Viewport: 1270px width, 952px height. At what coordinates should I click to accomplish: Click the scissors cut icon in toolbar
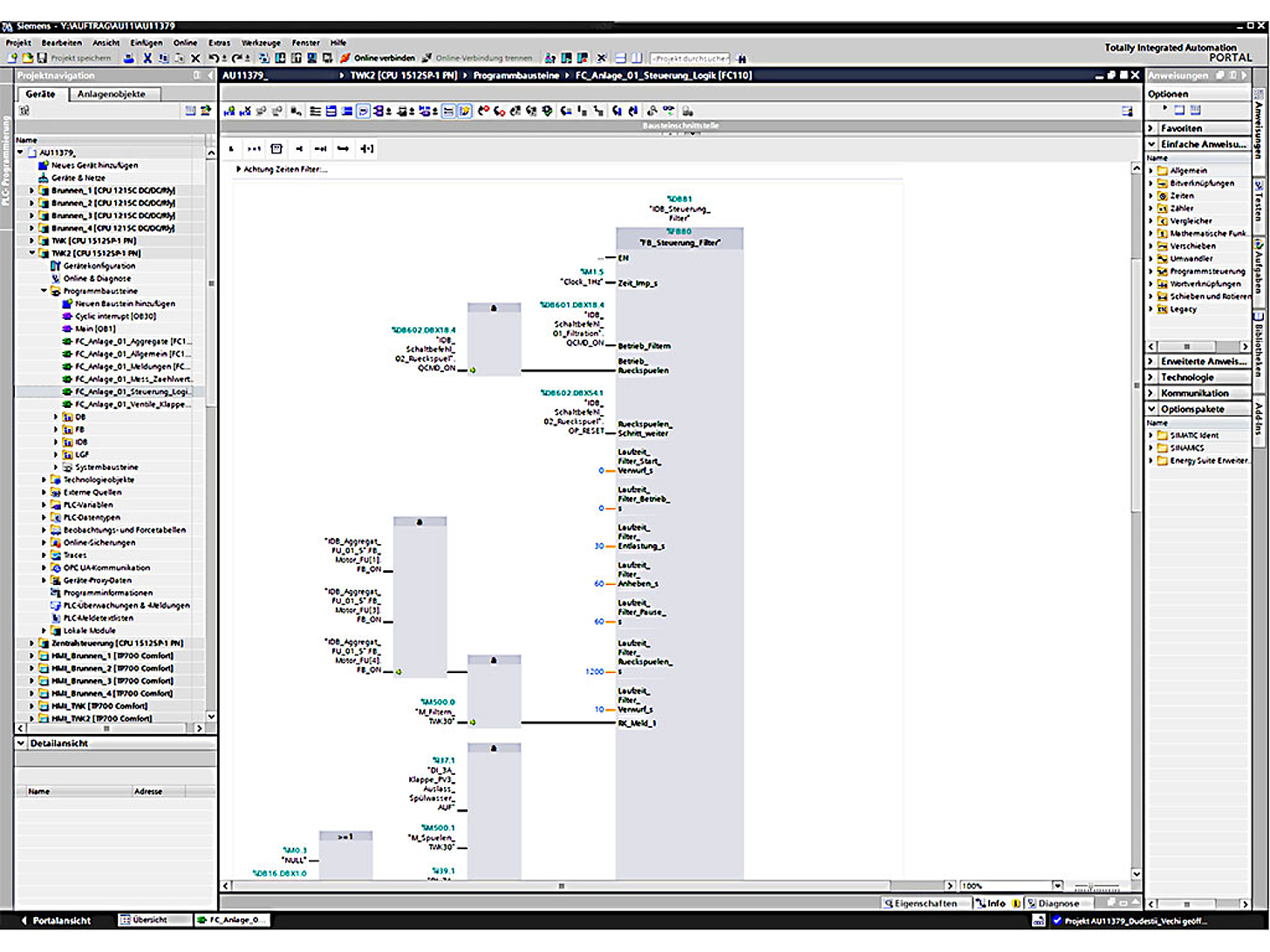tap(147, 58)
